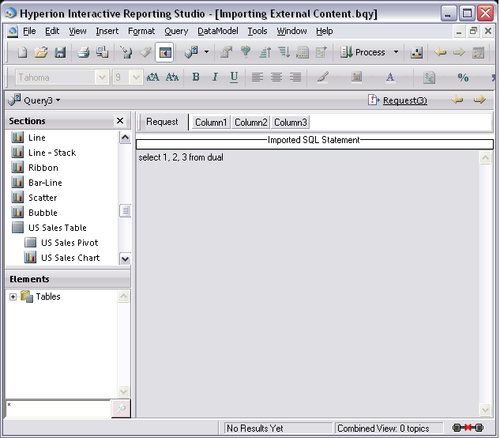
Task: Open the Process button dropdown arrow
Action: (396, 52)
